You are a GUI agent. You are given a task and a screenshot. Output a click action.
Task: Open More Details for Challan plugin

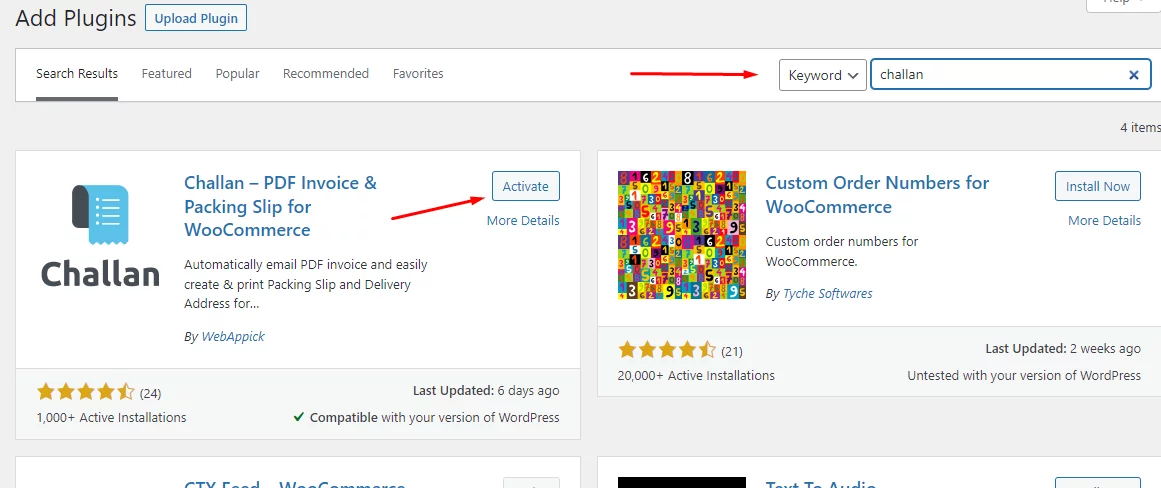[x=523, y=221]
